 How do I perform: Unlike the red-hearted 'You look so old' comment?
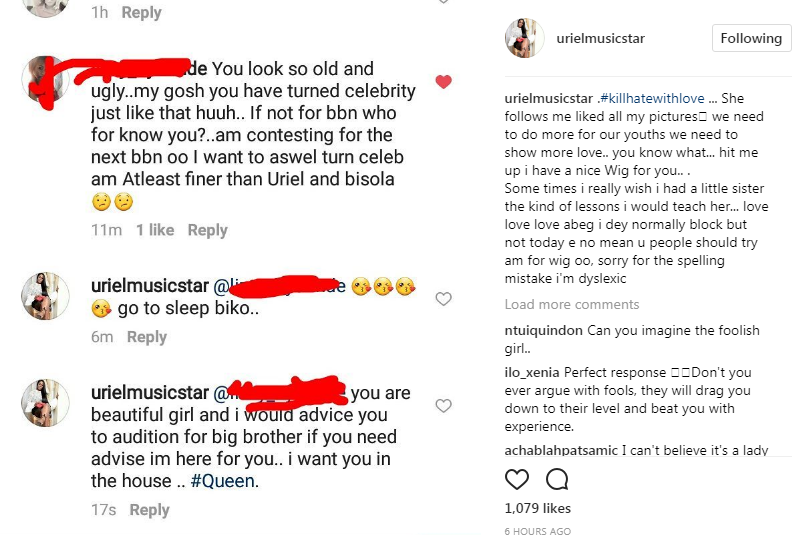(x=444, y=82)
